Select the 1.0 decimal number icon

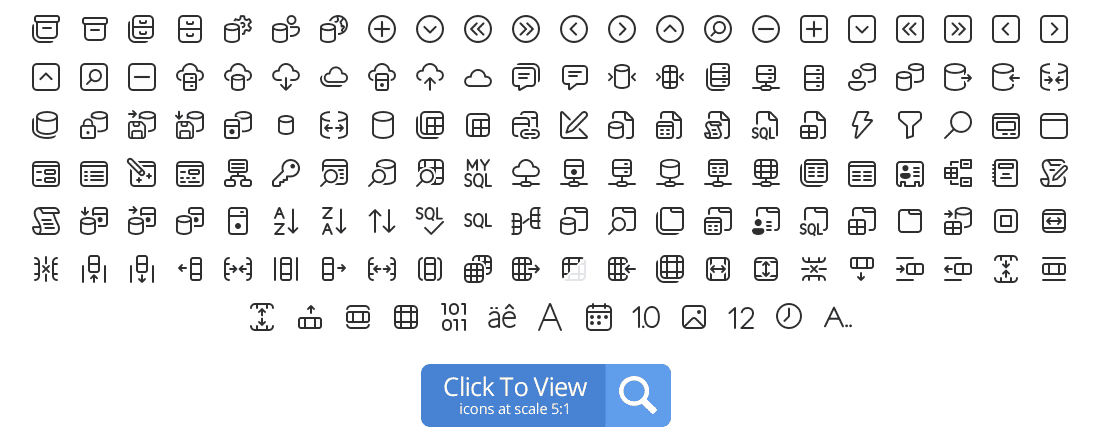(645, 318)
